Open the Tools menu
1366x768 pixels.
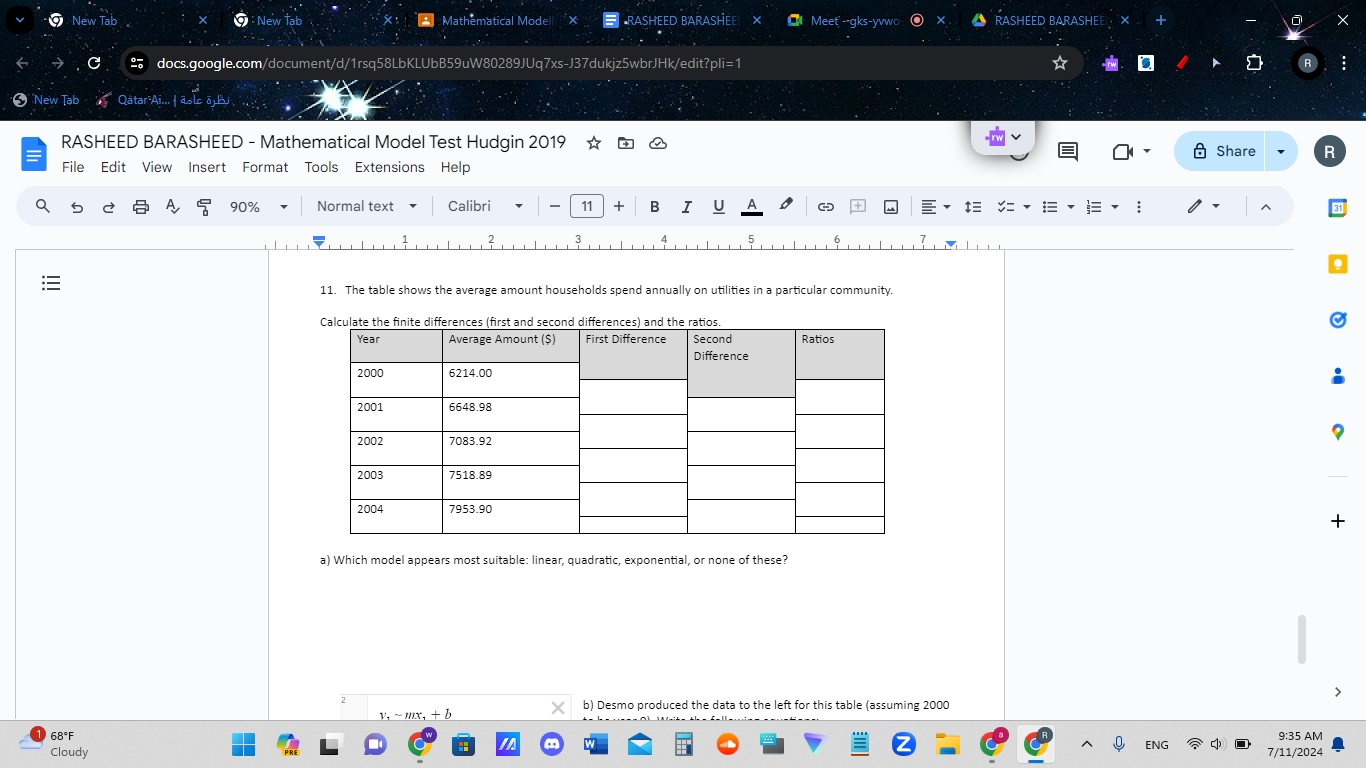pyautogui.click(x=322, y=167)
